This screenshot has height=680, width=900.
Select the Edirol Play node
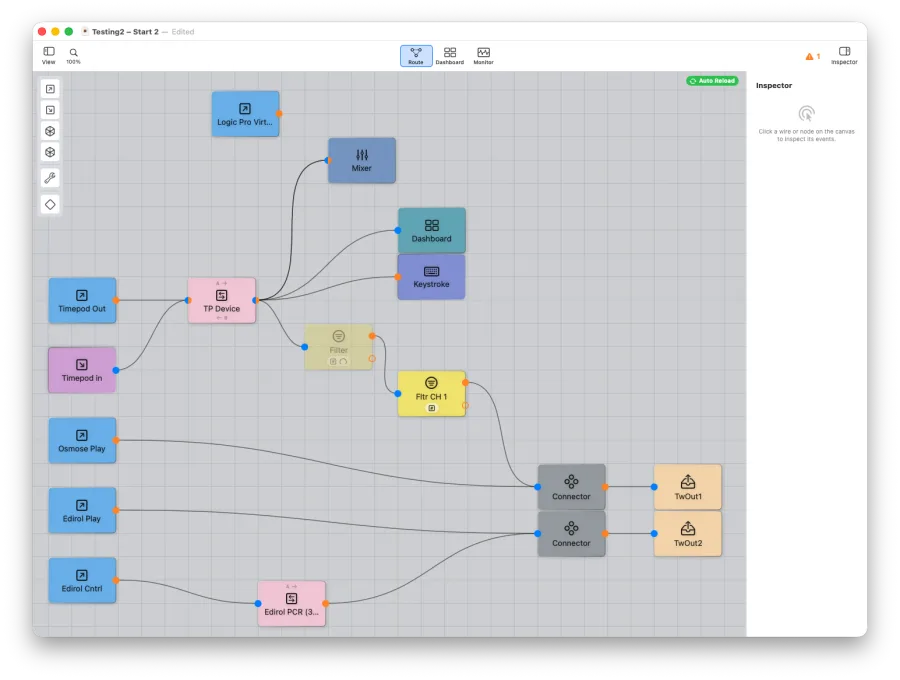pyautogui.click(x=82, y=510)
